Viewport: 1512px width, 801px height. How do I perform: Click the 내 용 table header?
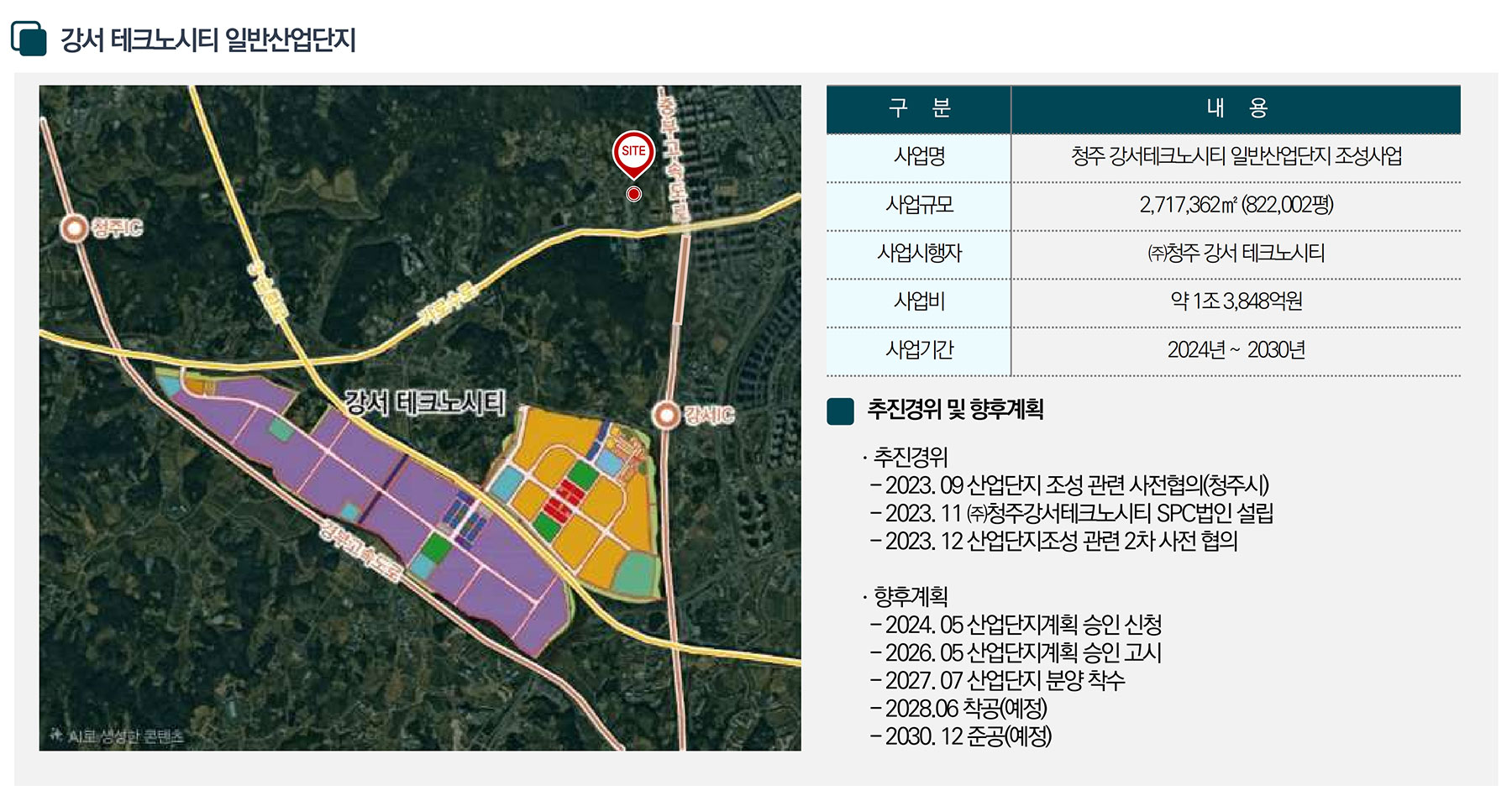click(1236, 108)
